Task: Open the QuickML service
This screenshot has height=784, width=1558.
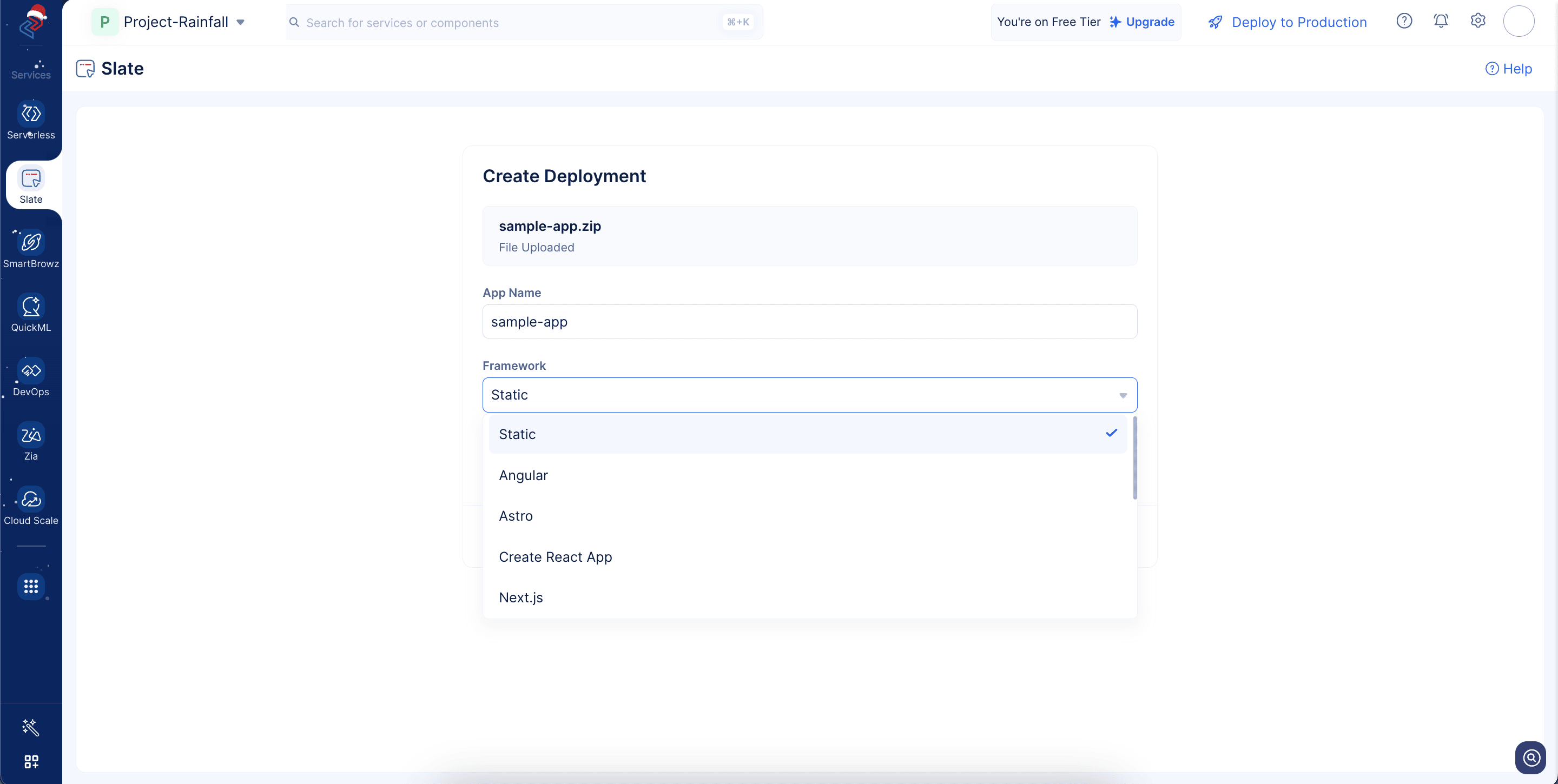Action: tap(31, 314)
